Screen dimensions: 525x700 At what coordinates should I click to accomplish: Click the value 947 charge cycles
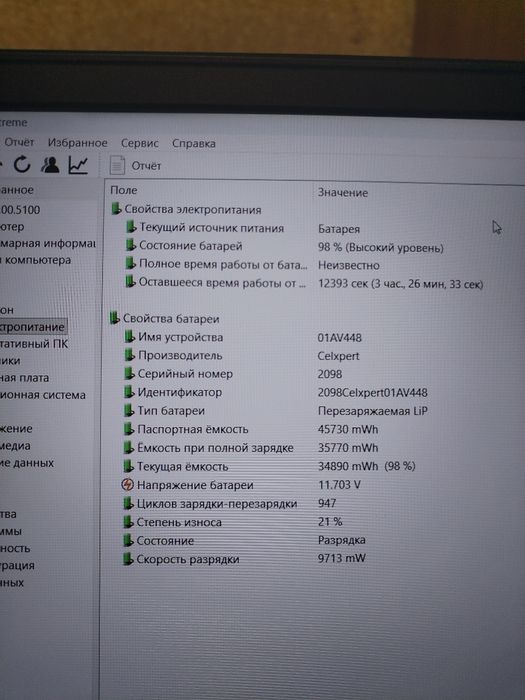(x=327, y=503)
